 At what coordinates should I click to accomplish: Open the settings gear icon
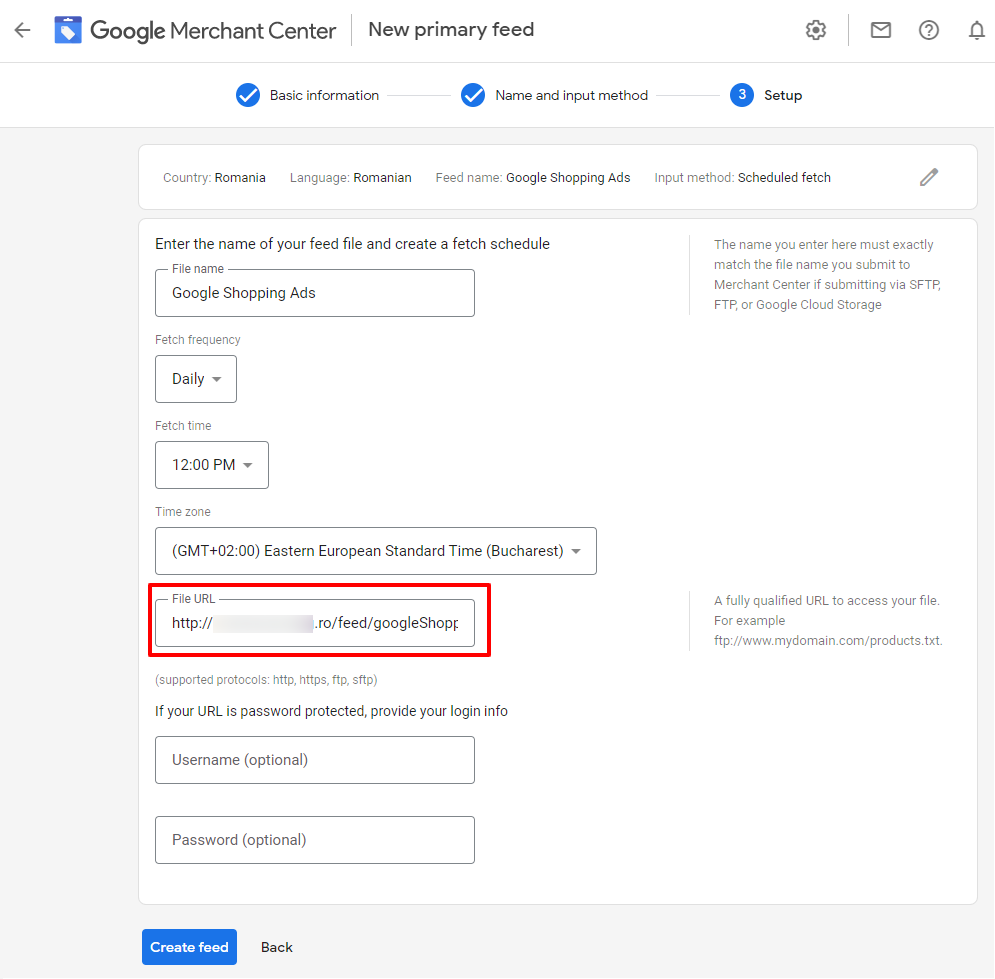[x=816, y=30]
